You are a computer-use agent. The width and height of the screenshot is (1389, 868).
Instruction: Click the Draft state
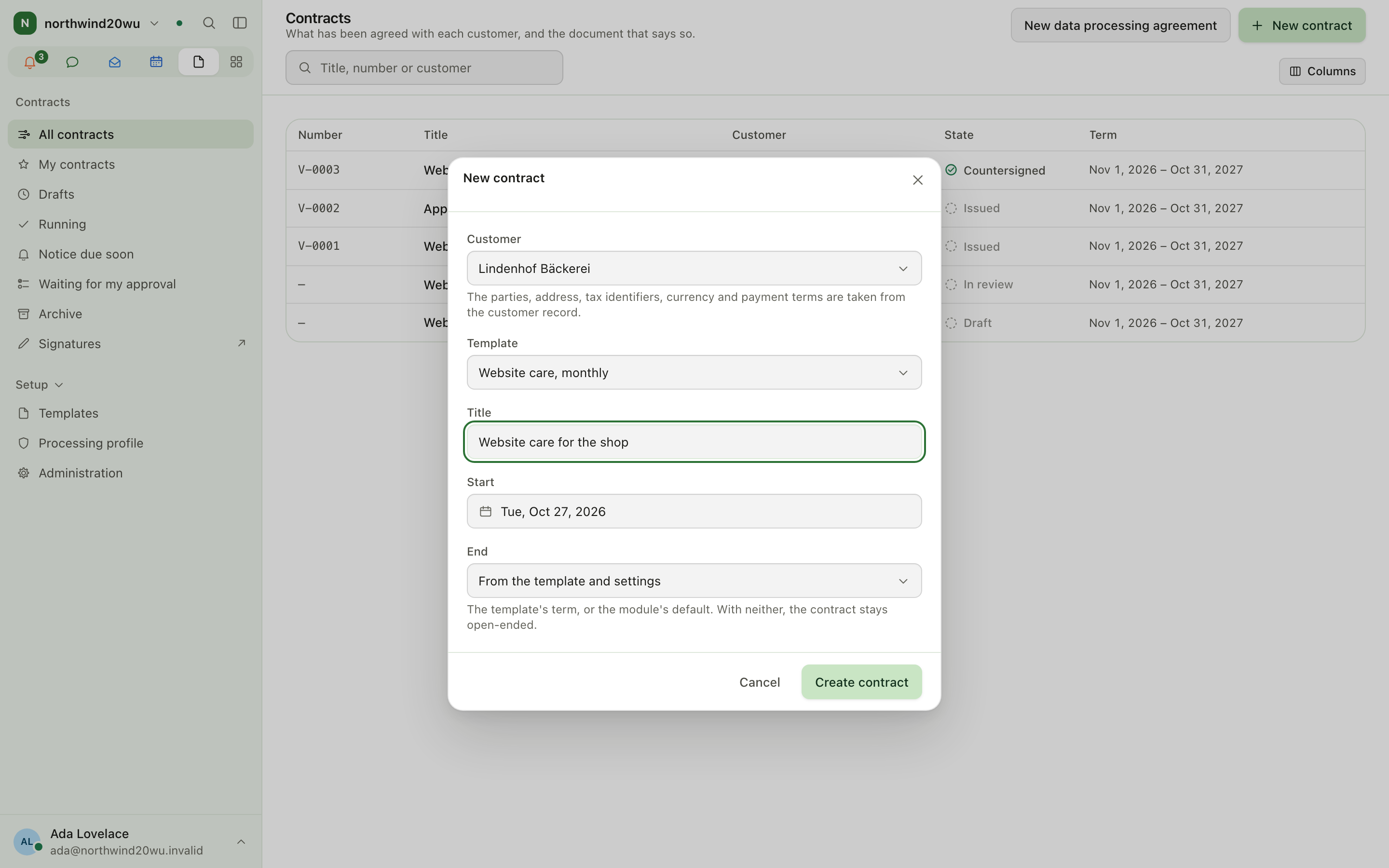pyautogui.click(x=968, y=323)
